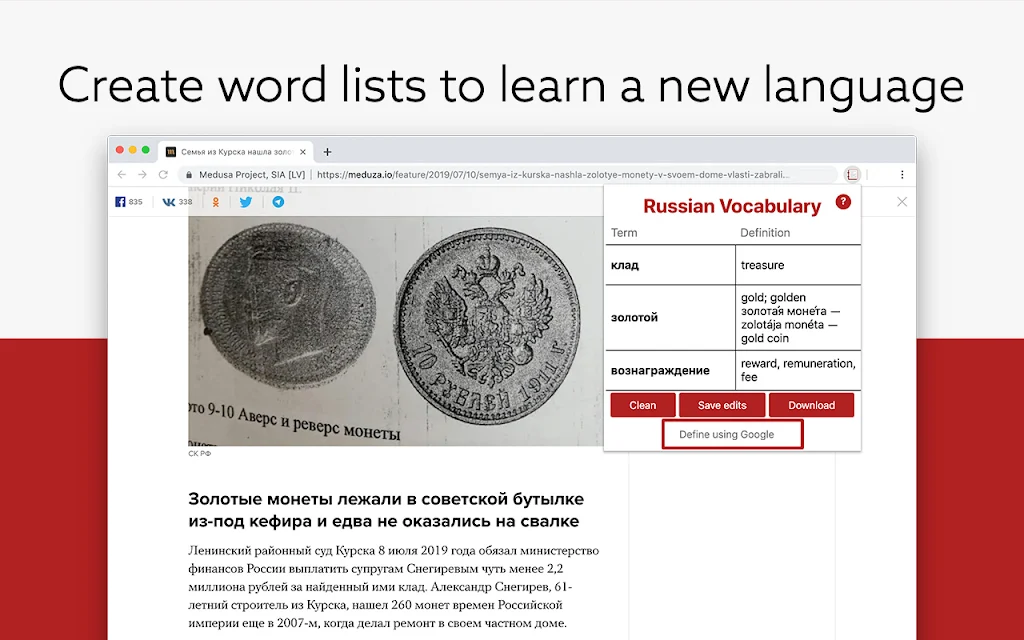Click the red macOS close window button
This screenshot has width=1024, height=640.
point(120,150)
